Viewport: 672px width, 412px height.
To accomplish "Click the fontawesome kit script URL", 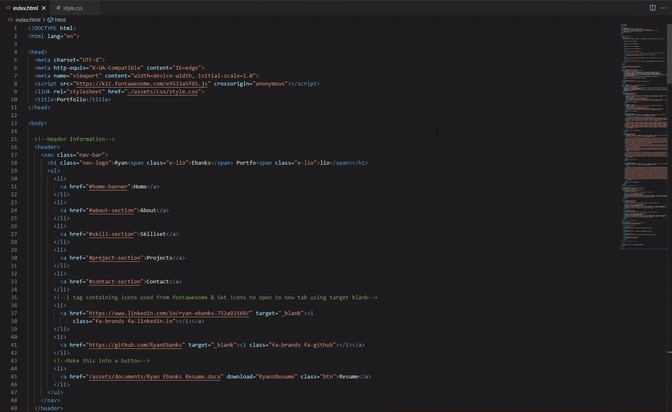I will coord(142,84).
